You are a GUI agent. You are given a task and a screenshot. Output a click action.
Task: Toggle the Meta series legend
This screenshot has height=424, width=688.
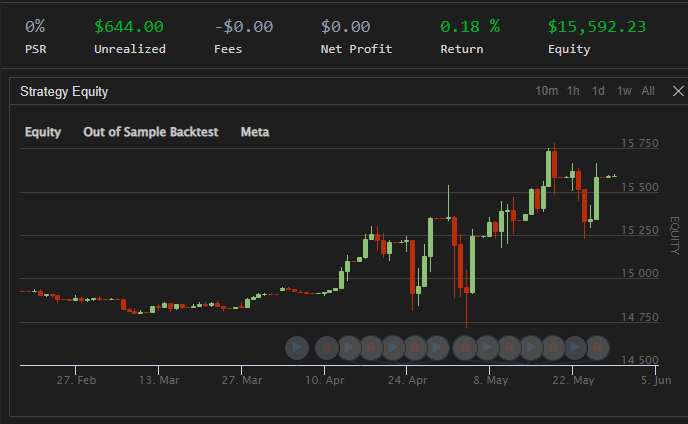(255, 132)
